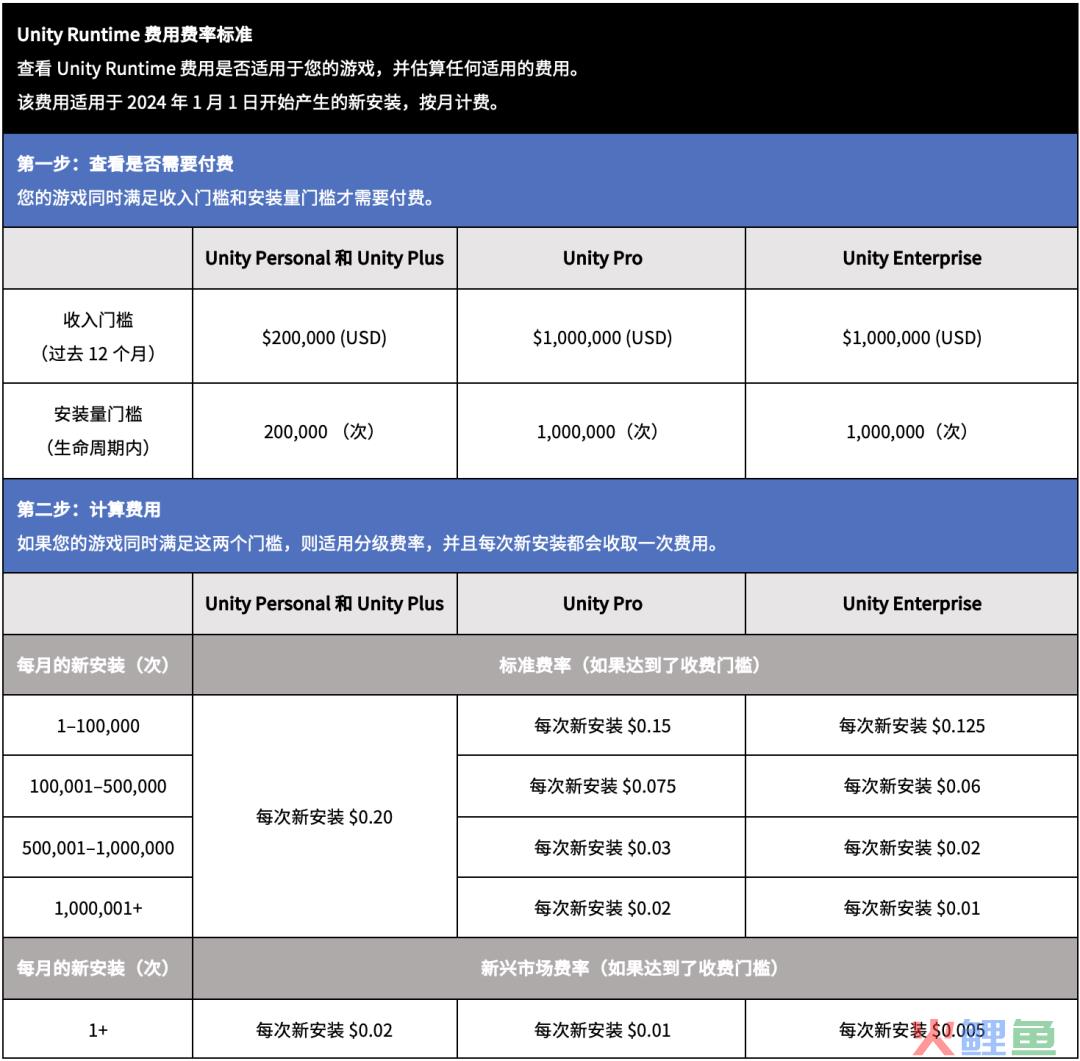Click Unity Pro "每次新安装 $0.02" in 1,000,001+ row
Image resolution: width=1080 pixels, height=1061 pixels.
[602, 908]
